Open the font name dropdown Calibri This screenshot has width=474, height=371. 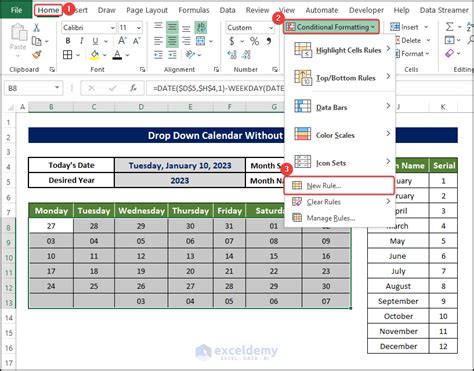pos(89,28)
